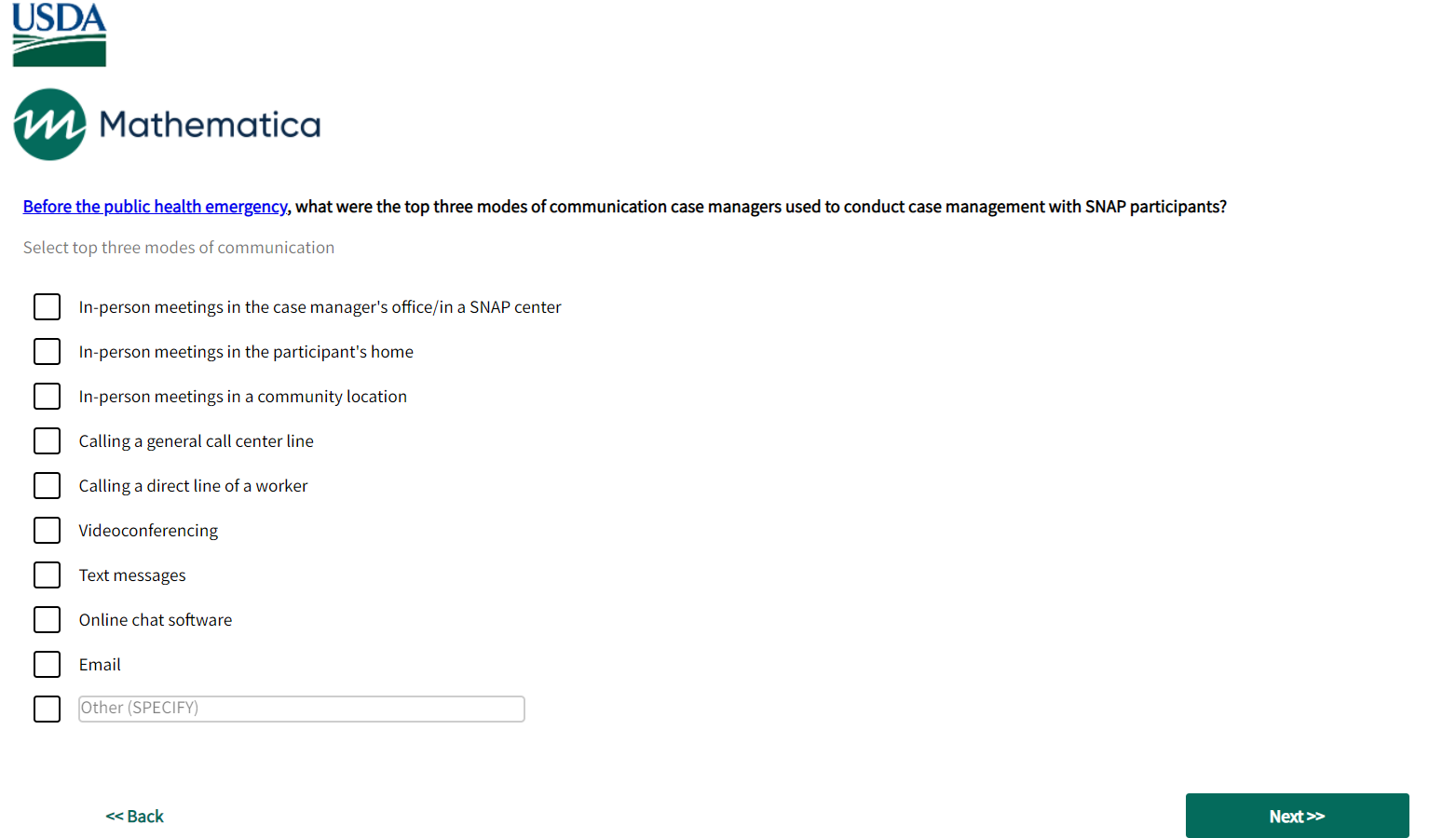Check the Text messages checkbox

coord(47,575)
